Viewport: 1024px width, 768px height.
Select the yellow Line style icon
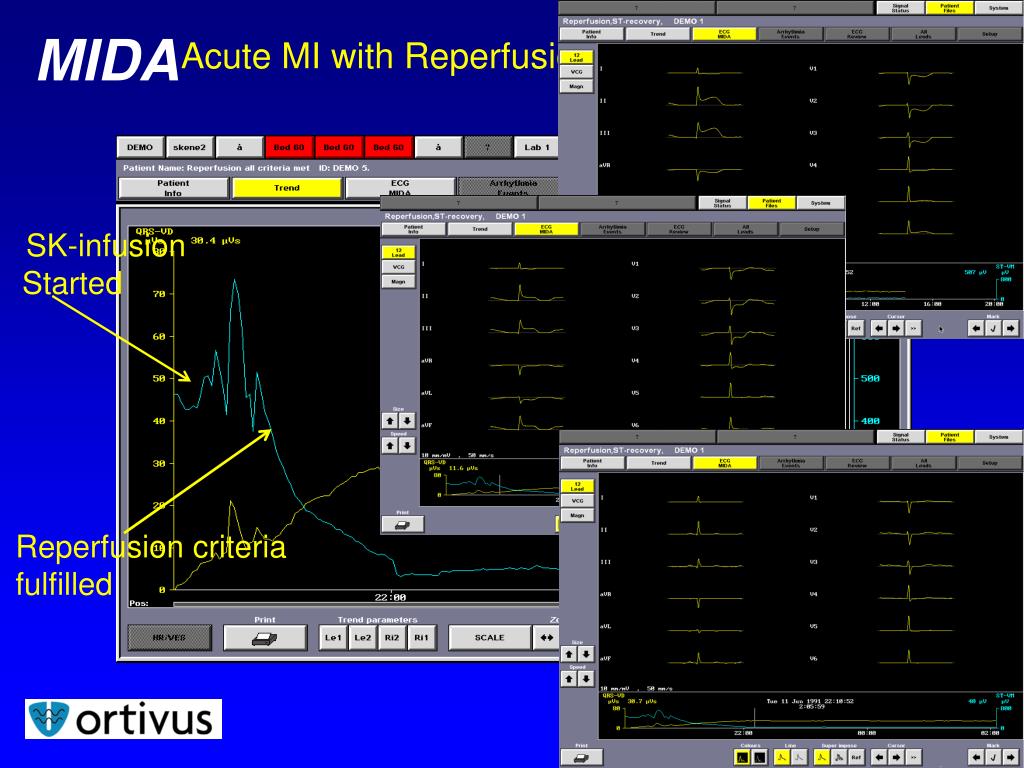[x=782, y=758]
